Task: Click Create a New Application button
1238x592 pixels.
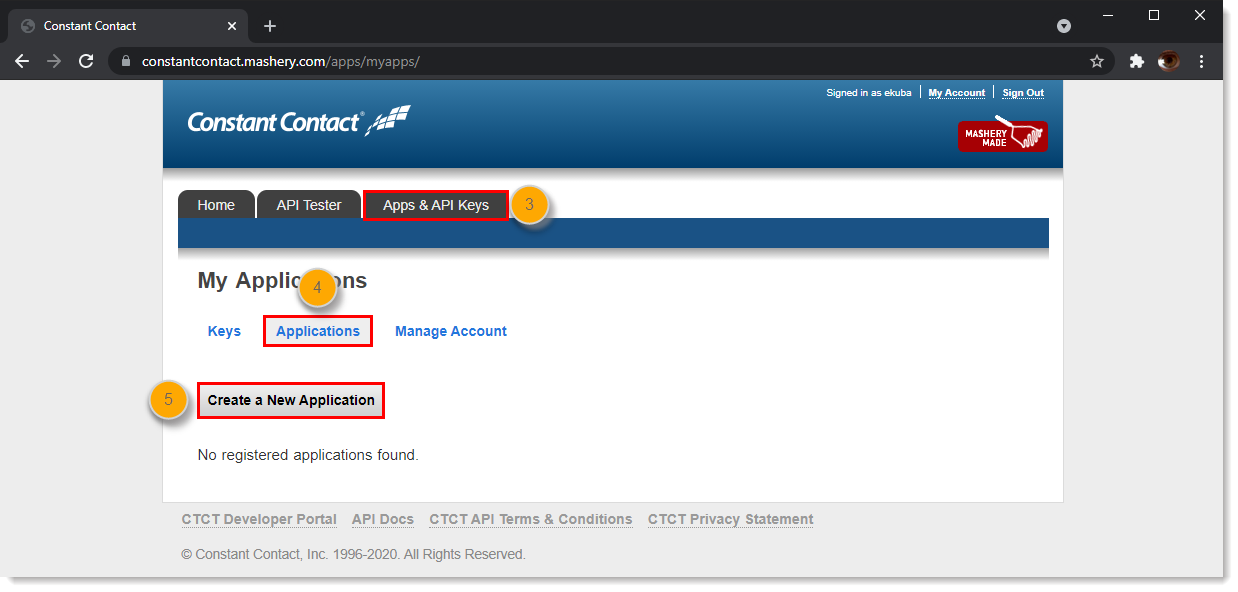Action: pos(291,400)
